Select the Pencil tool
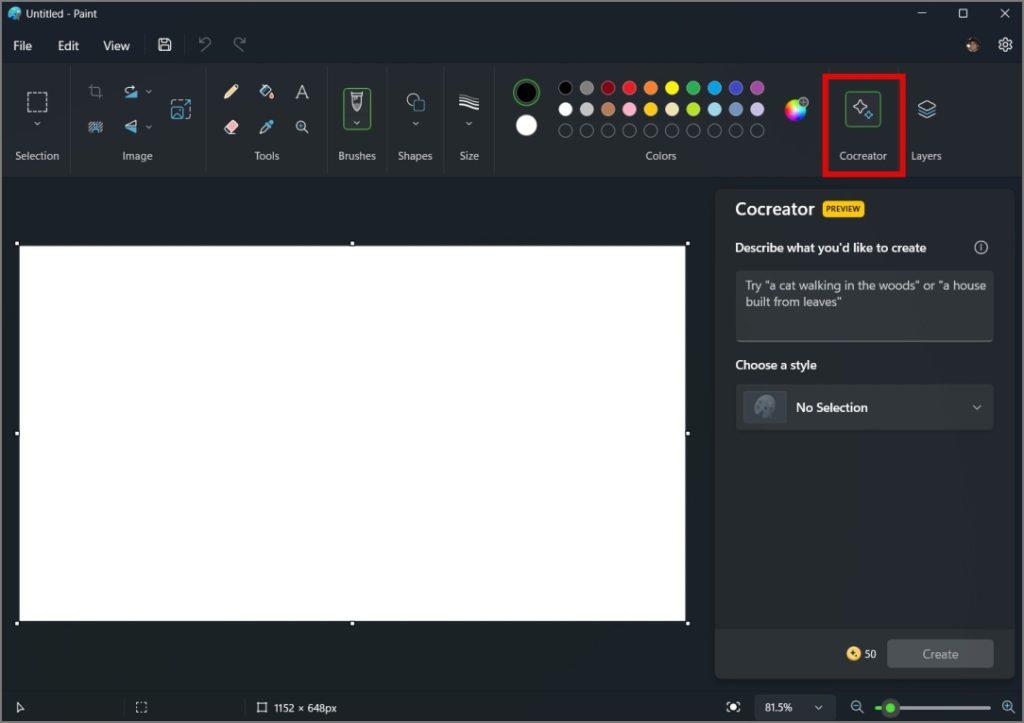The width and height of the screenshot is (1024, 723). coord(231,91)
